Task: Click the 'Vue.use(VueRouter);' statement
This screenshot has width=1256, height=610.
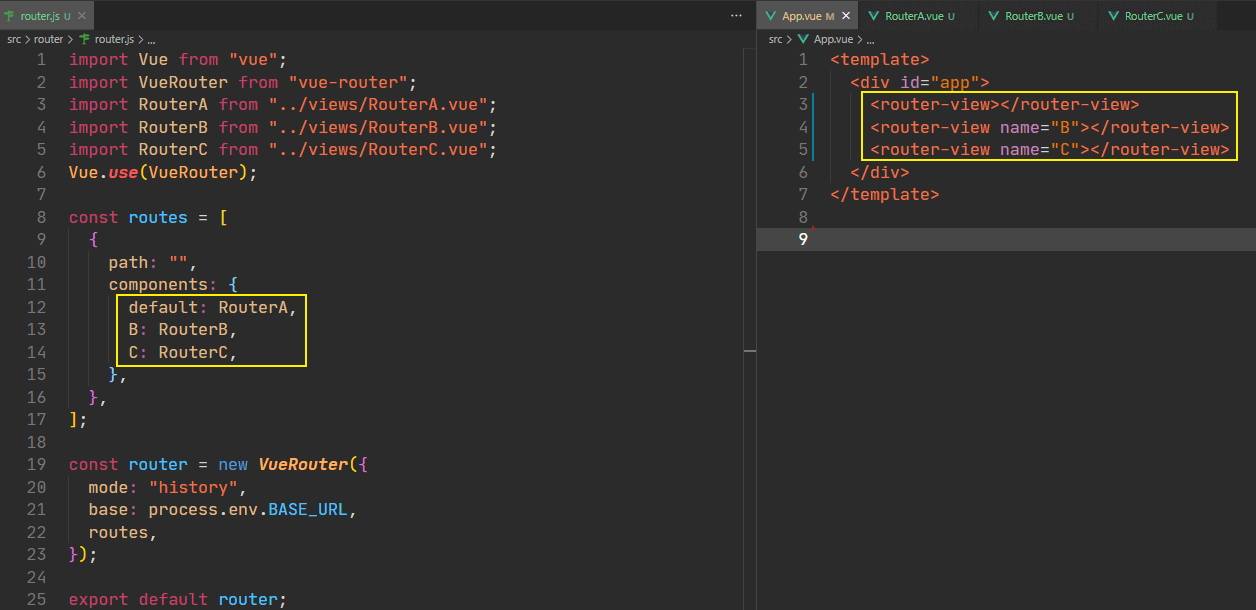Action: pos(163,172)
